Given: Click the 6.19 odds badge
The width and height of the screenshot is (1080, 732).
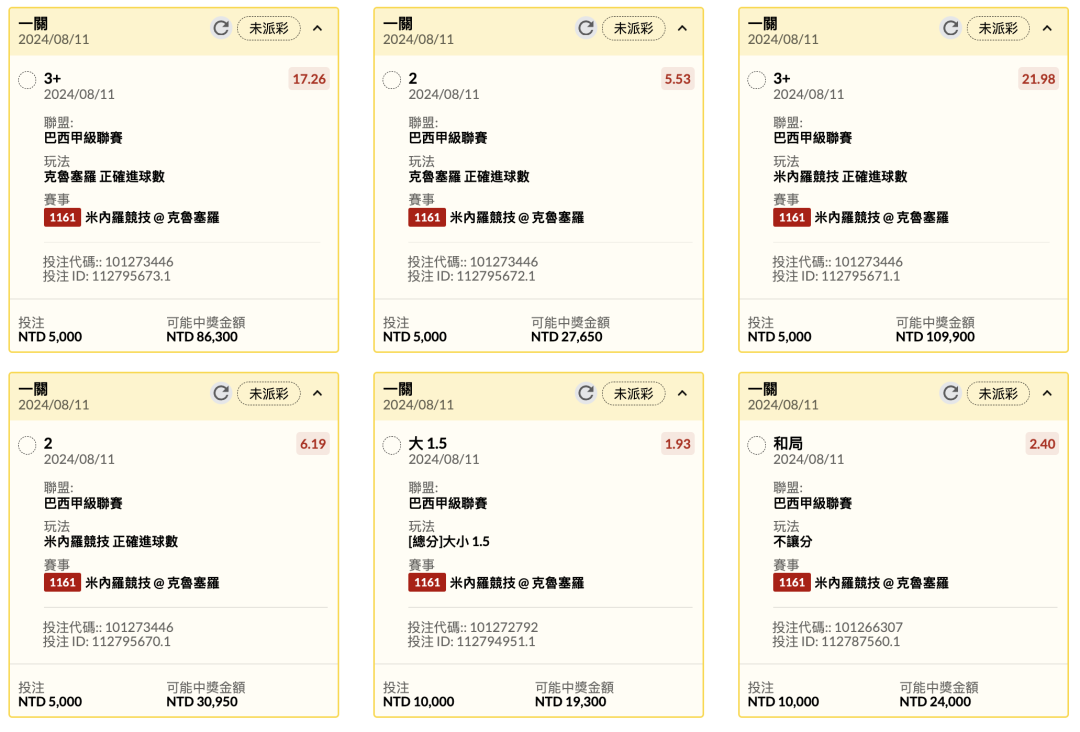Looking at the screenshot, I should 313,444.
